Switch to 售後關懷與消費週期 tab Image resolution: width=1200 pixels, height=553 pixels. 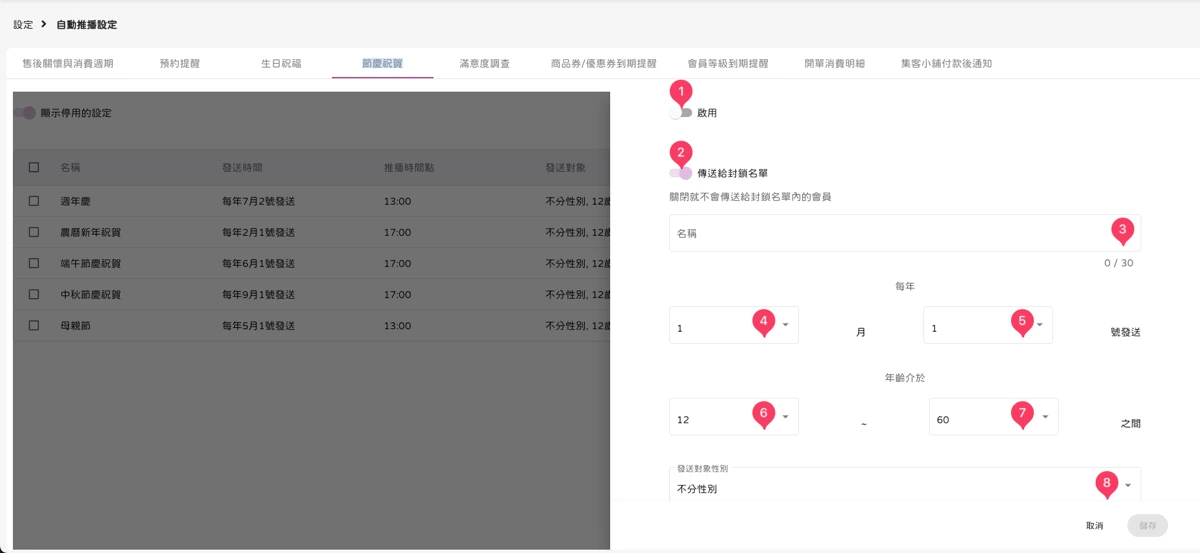[x=68, y=63]
